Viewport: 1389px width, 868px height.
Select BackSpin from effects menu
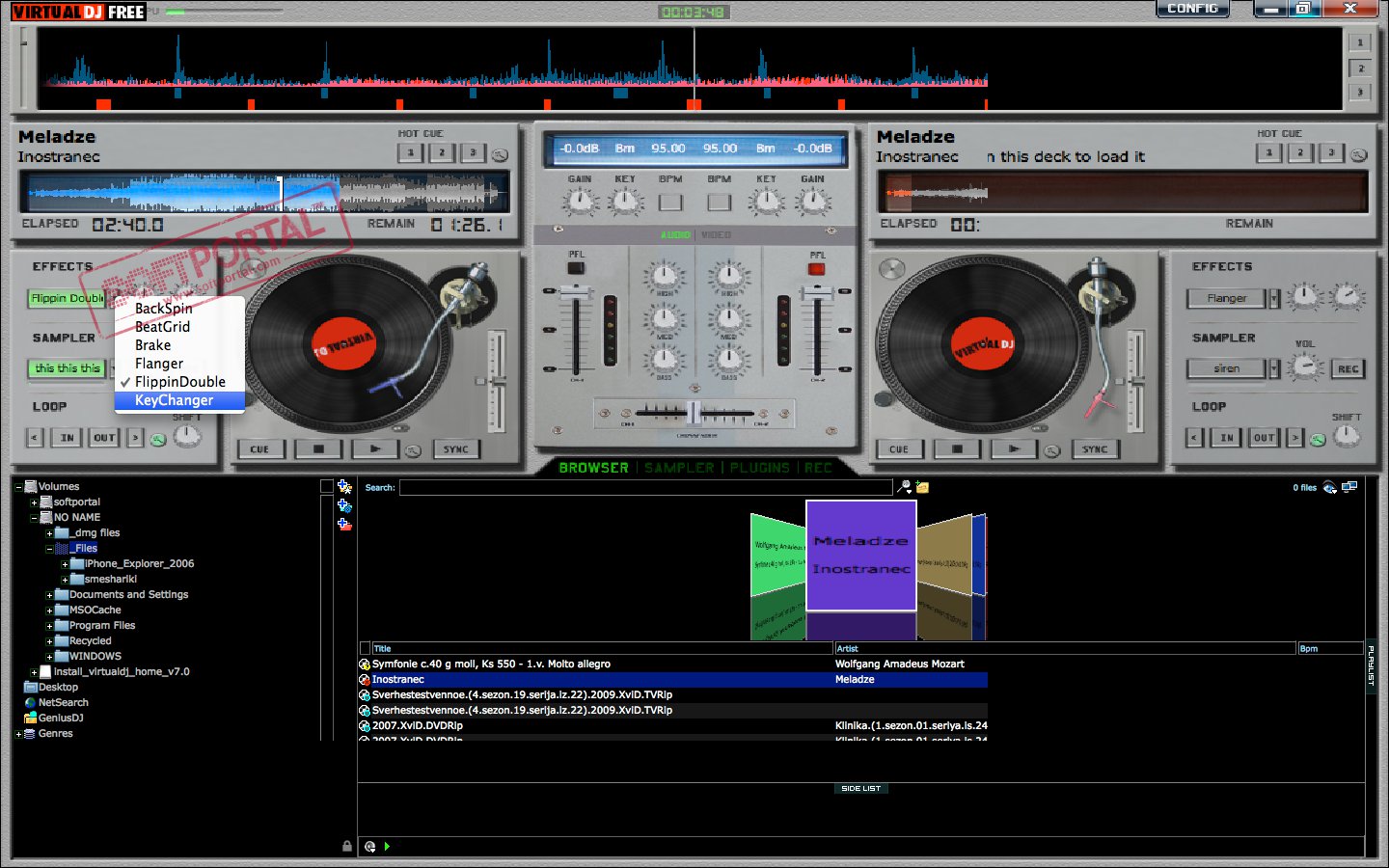pos(179,309)
